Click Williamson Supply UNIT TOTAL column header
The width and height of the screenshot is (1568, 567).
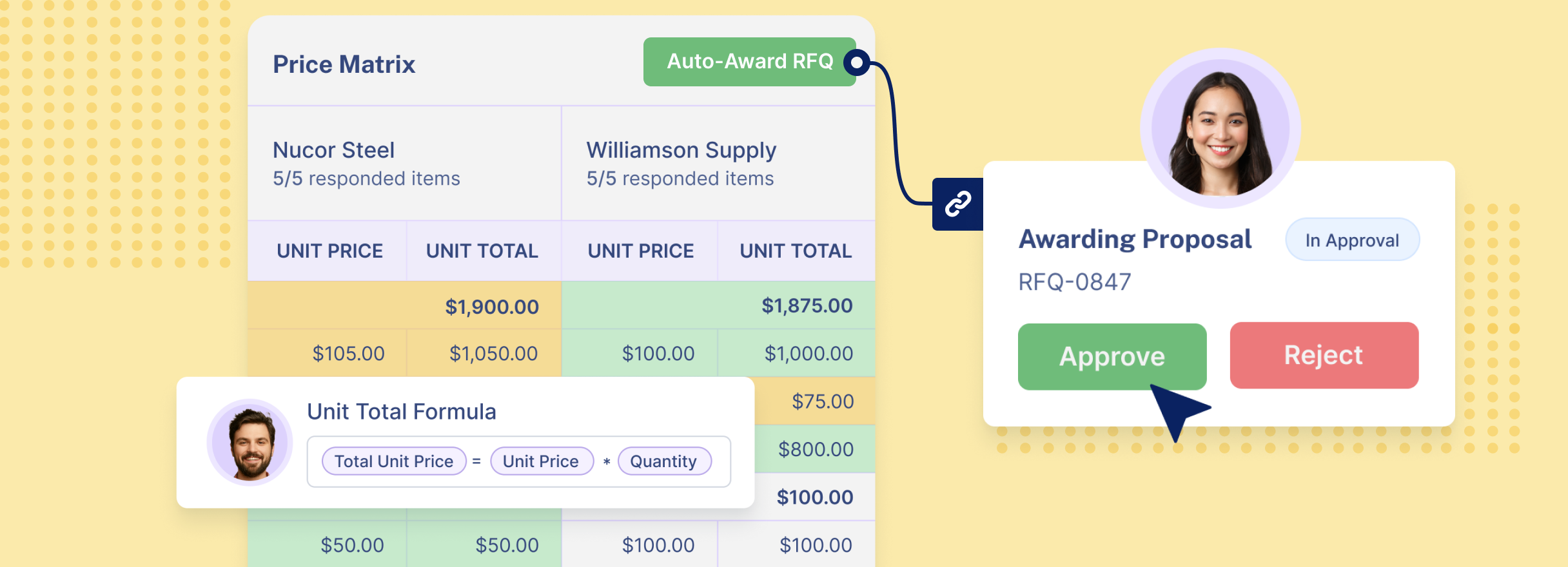click(x=796, y=251)
